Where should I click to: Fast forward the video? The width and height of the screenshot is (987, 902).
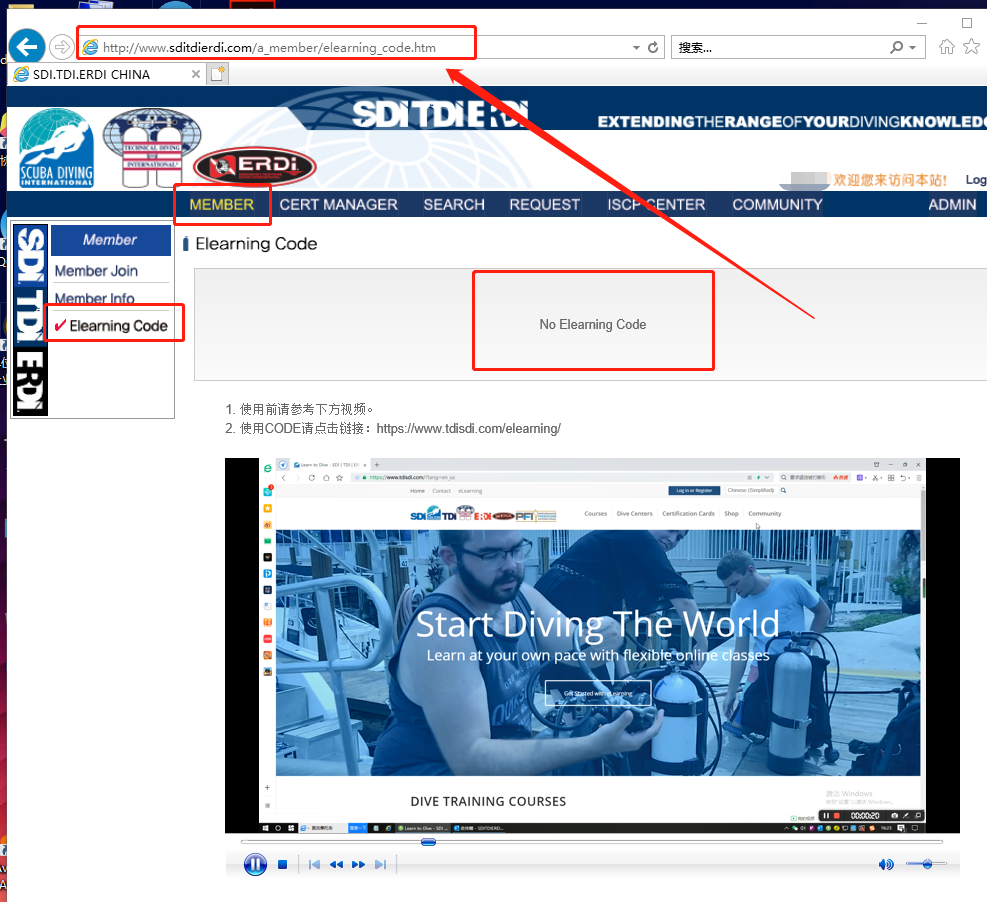[x=359, y=865]
